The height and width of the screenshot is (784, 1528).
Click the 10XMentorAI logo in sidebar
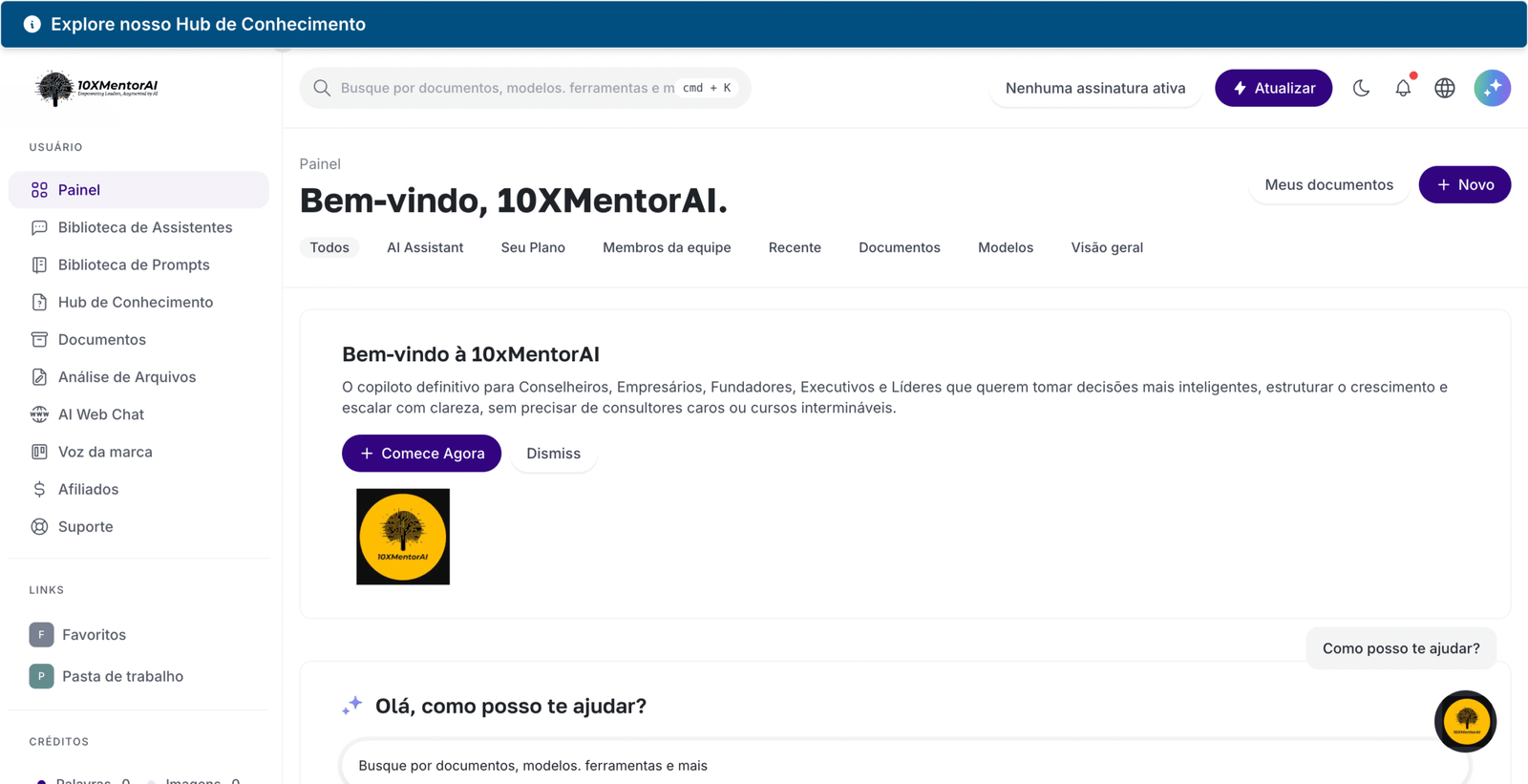click(96, 88)
